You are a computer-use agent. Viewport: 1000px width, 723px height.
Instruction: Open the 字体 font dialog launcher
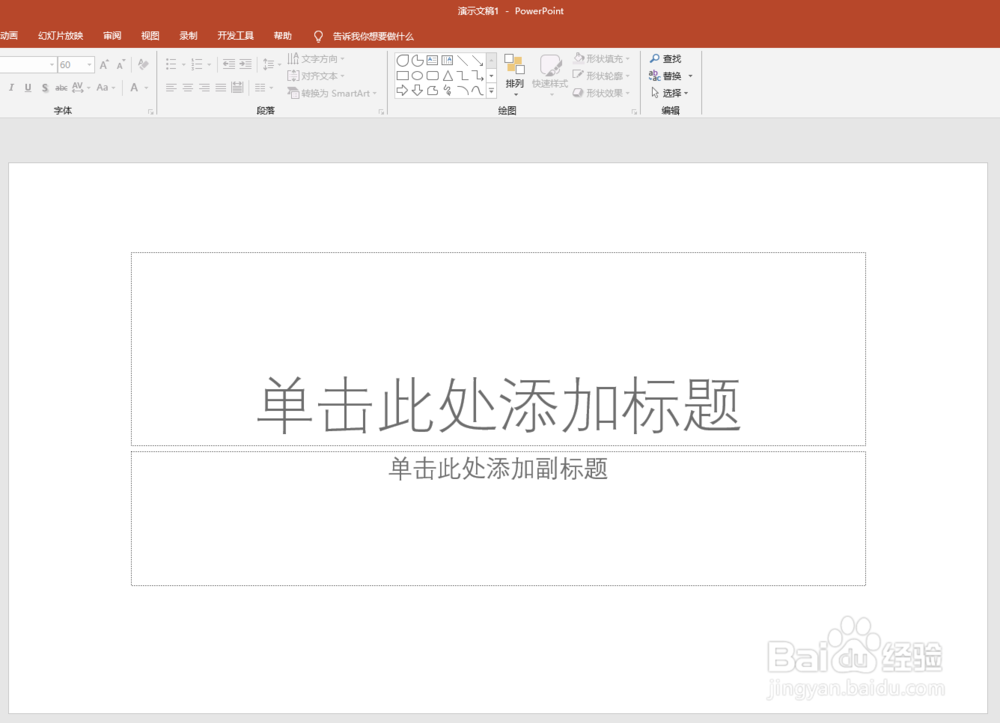click(x=151, y=112)
